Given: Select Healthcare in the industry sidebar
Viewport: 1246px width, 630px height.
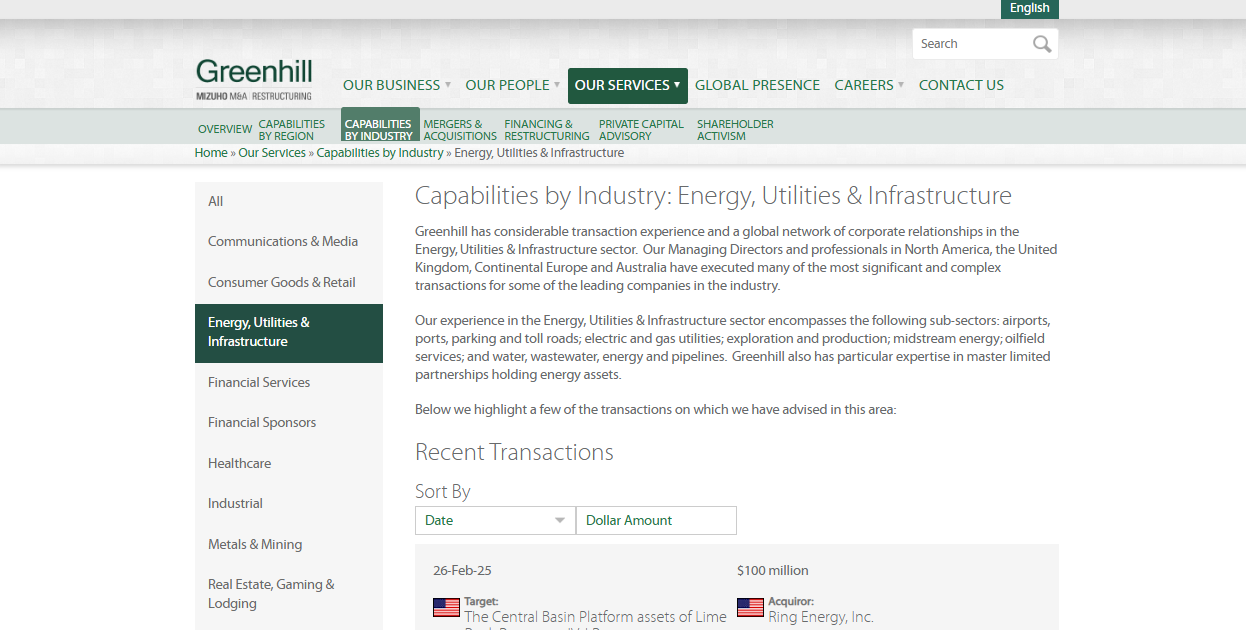Looking at the screenshot, I should pos(240,463).
